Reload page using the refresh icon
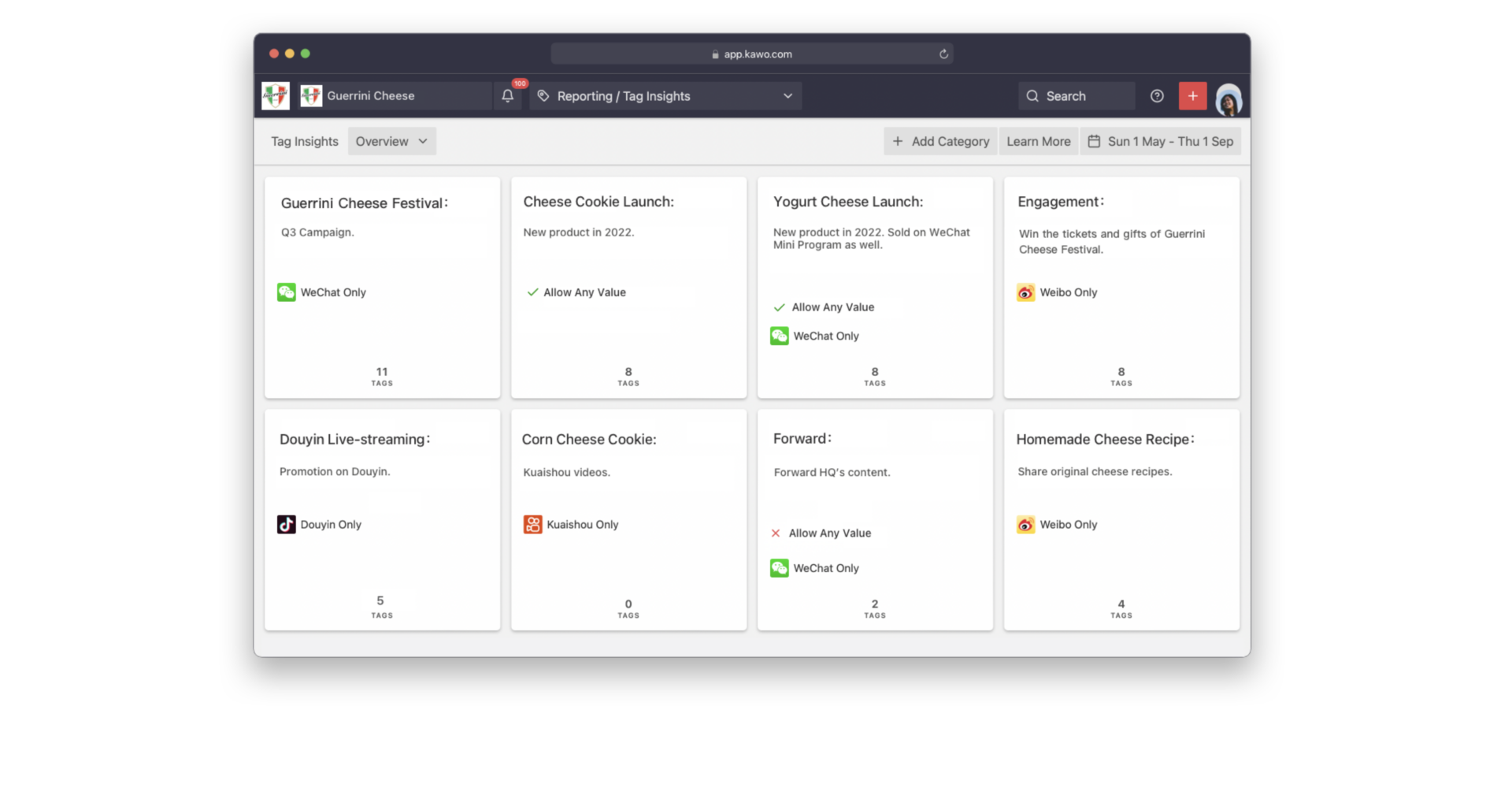The width and height of the screenshot is (1512, 788). (x=943, y=54)
